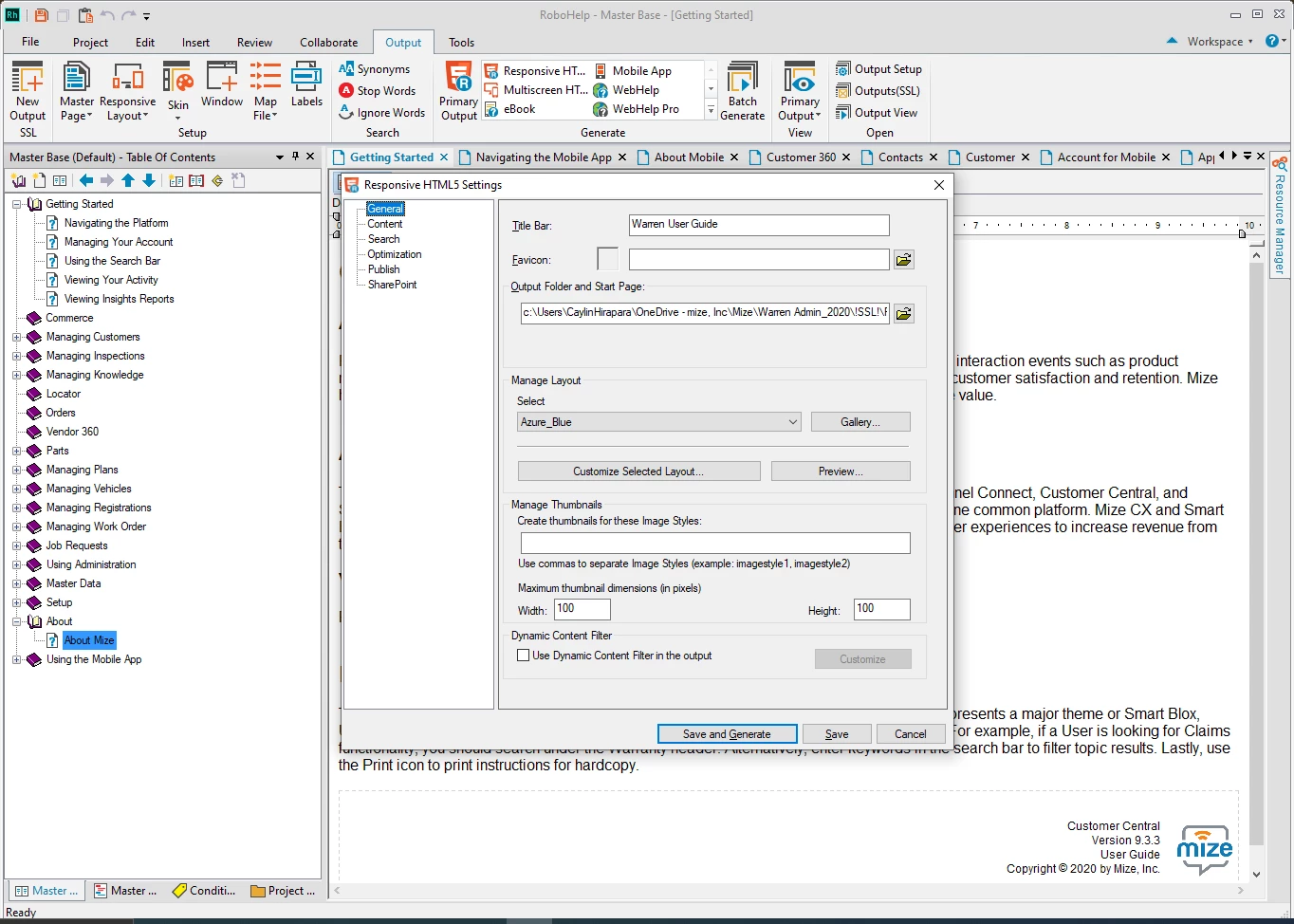Click the New Output SSL icon

28,91
